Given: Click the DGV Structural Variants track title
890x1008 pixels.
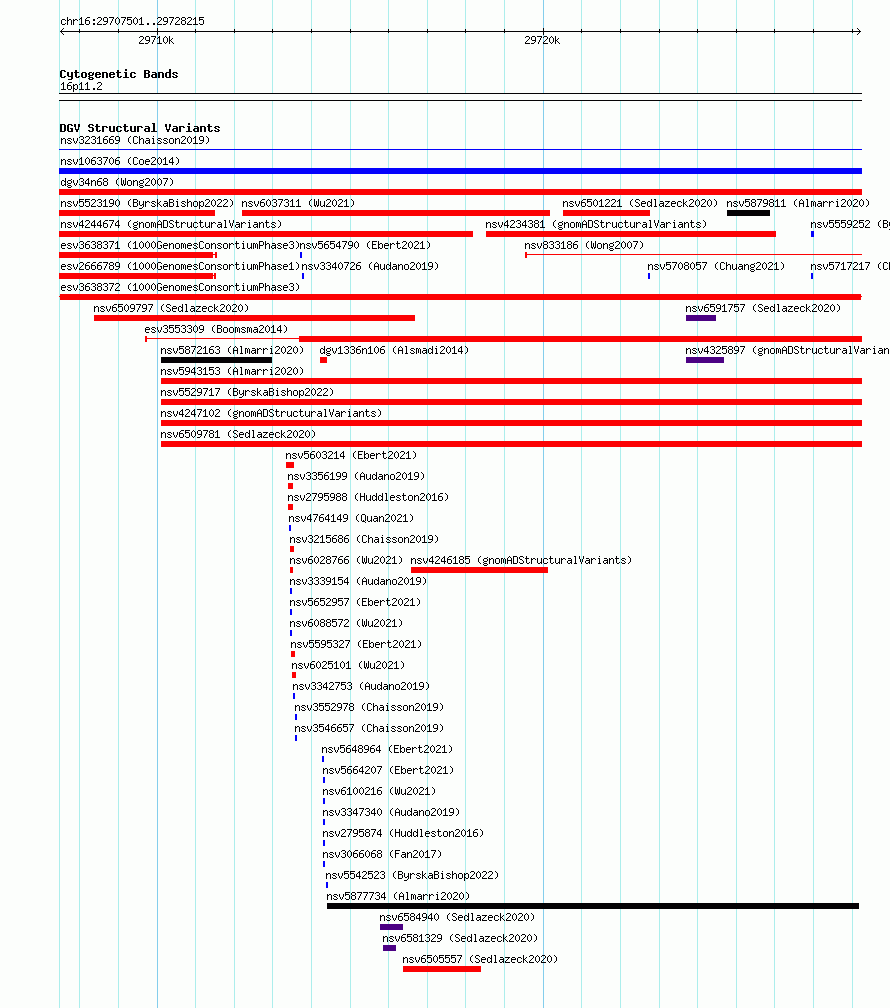Looking at the screenshot, I should [140, 128].
